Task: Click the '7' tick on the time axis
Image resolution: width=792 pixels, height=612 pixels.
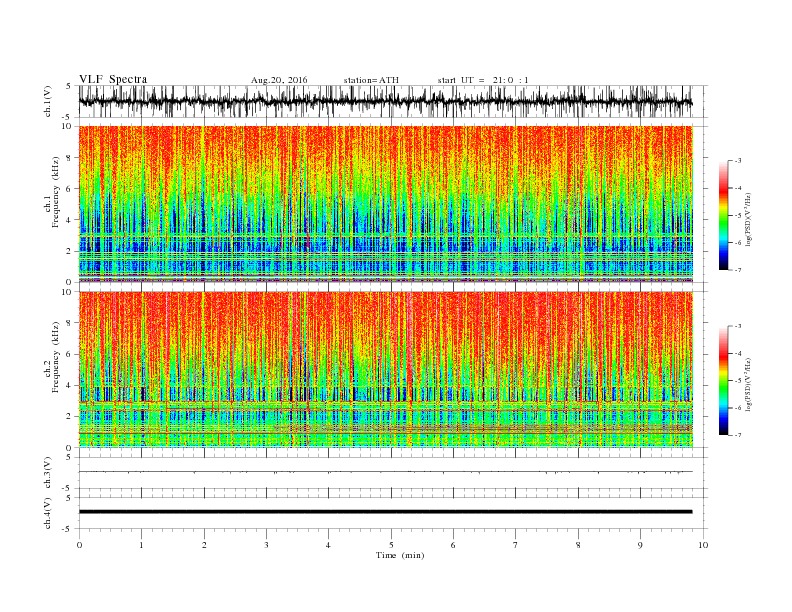Action: (516, 545)
